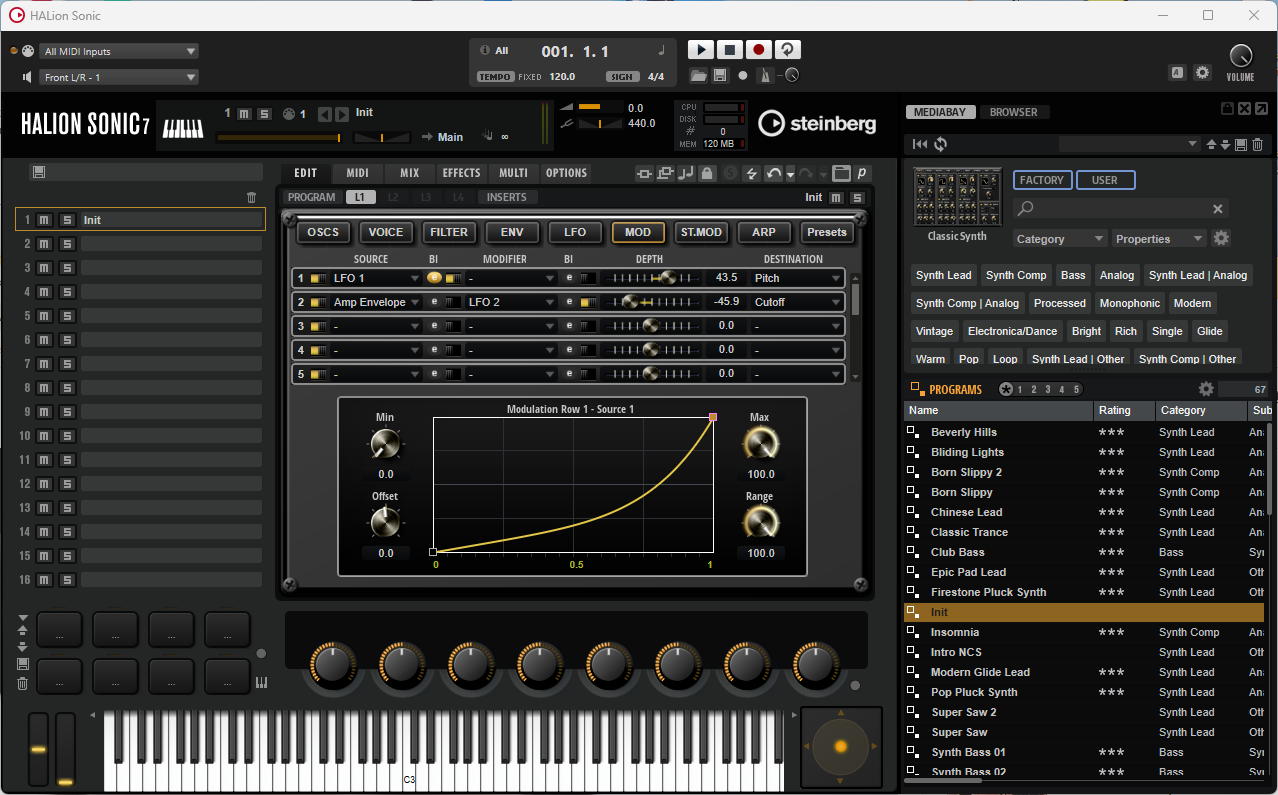Start playback with the Play button
The height and width of the screenshot is (795, 1278).
[701, 50]
